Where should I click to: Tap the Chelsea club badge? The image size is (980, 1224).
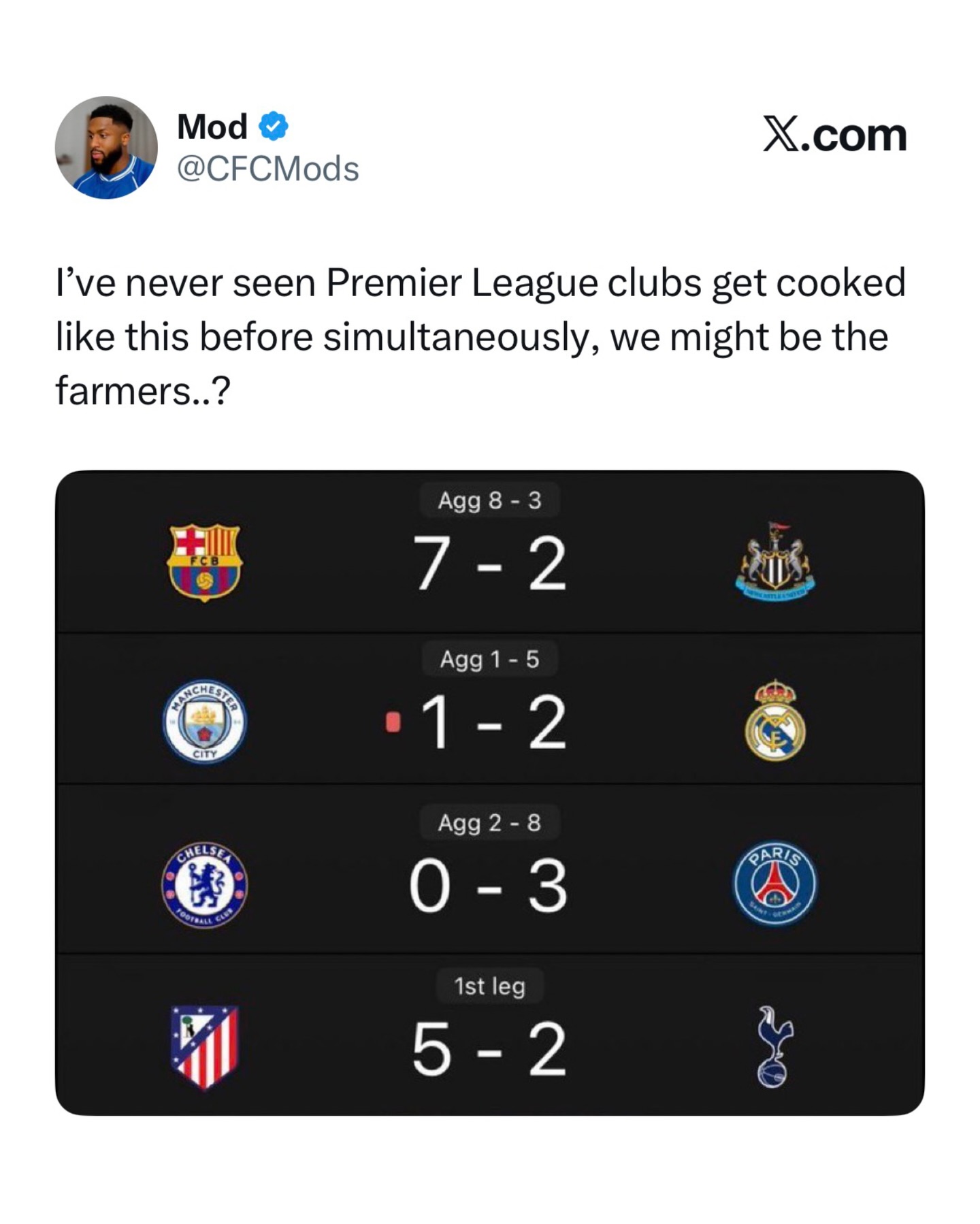tap(205, 884)
